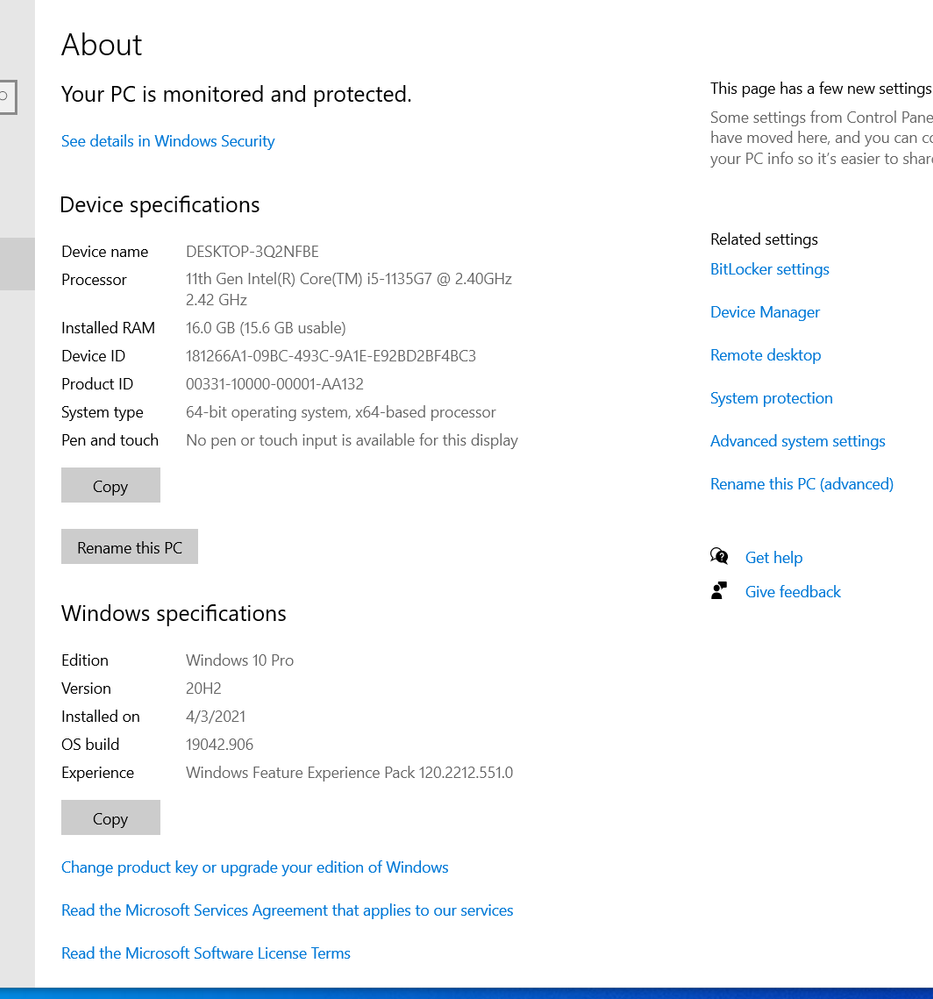
Task: Select installed RAM value 16.0 GB (15.6 GB usable)
Action: [x=266, y=328]
